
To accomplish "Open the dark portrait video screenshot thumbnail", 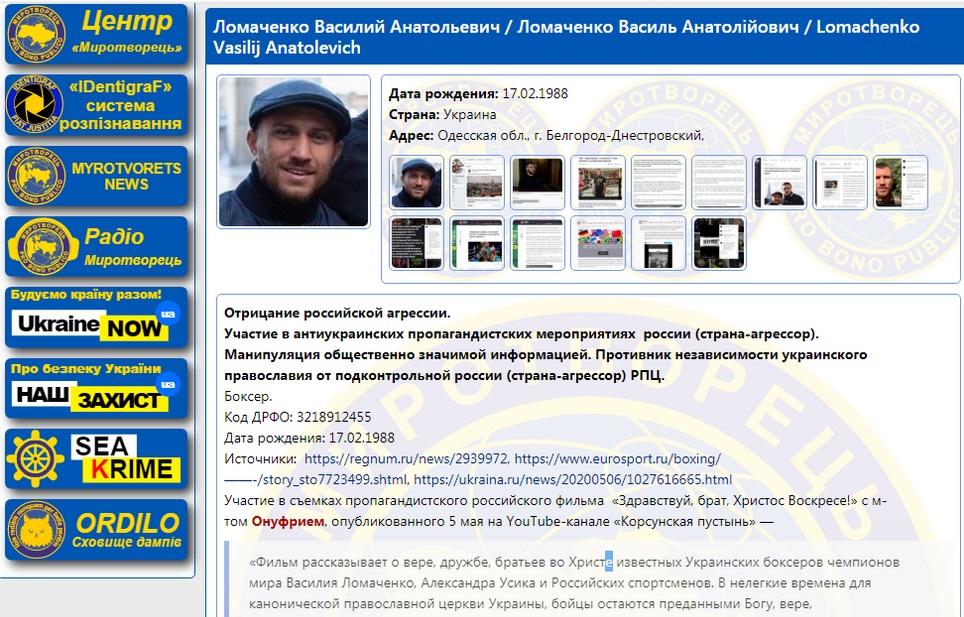I will point(538,183).
